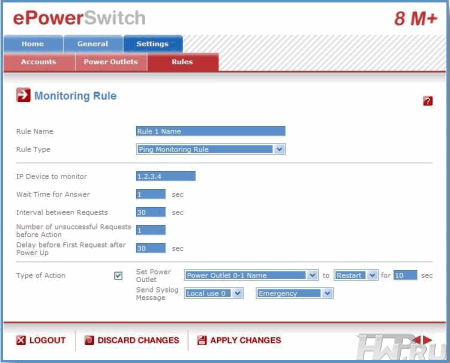
Task: Open the Rule Type dropdown
Action: click(x=211, y=149)
